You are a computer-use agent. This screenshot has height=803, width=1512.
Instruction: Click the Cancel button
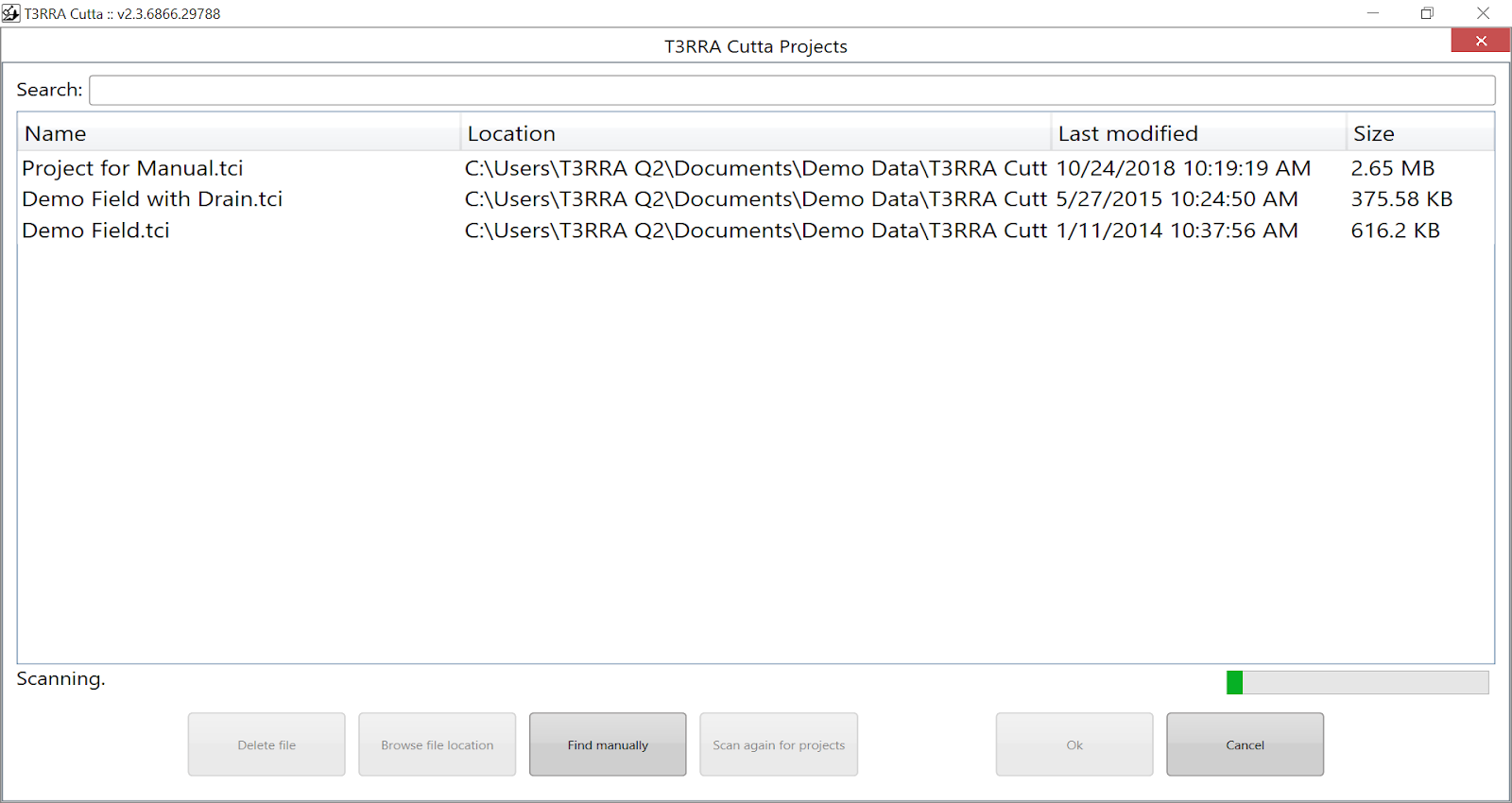coord(1245,744)
